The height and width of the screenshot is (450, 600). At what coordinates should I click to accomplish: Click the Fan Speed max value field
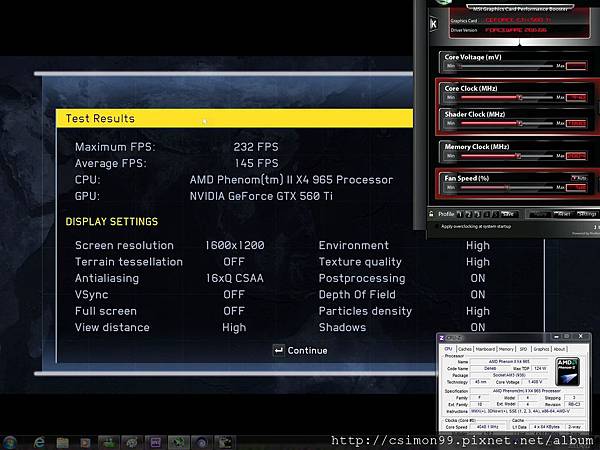pyautogui.click(x=576, y=188)
